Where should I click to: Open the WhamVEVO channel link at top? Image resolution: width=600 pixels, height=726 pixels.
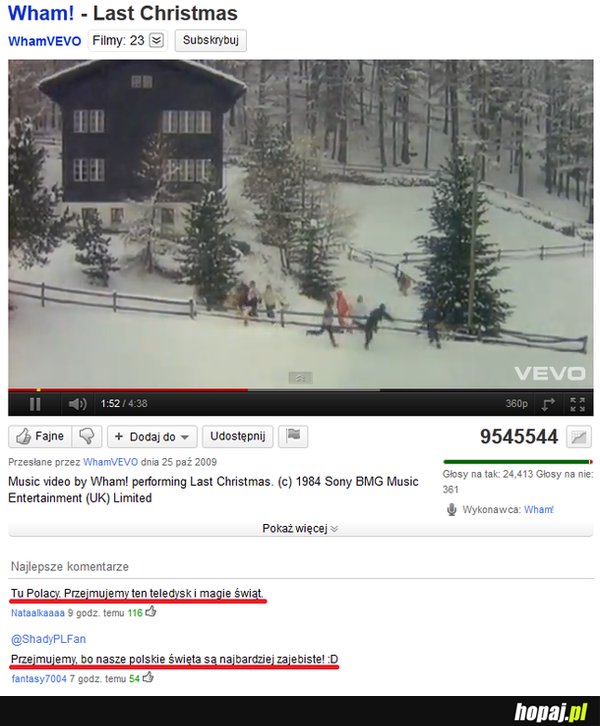pos(44,41)
